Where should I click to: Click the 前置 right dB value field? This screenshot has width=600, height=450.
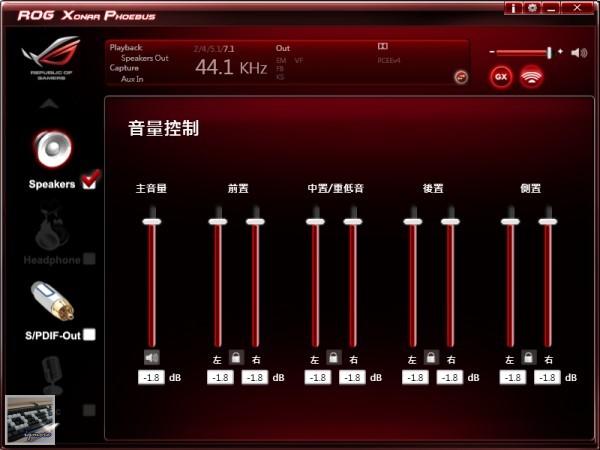pos(255,377)
